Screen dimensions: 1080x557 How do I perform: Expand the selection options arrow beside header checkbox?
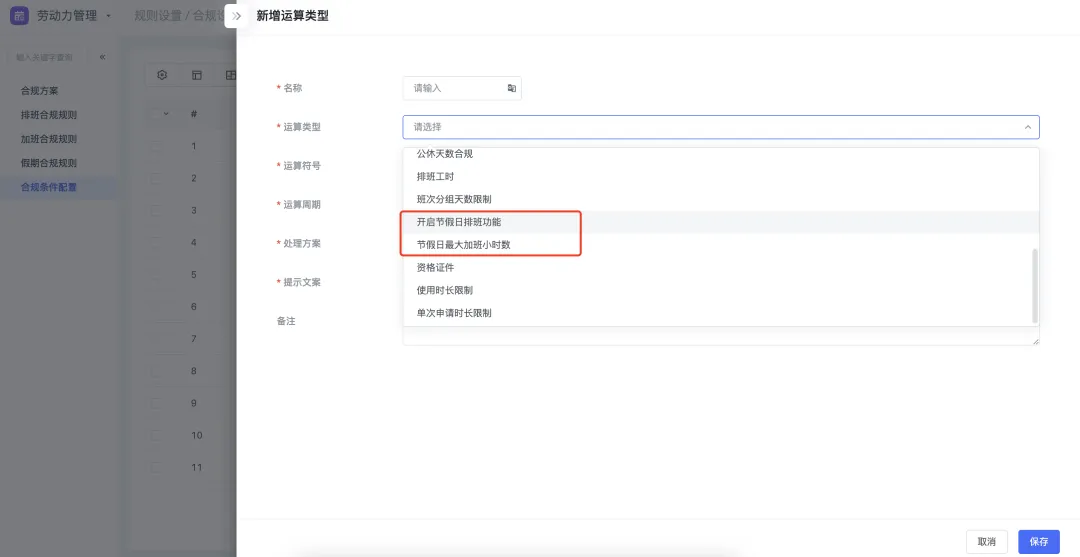(x=166, y=114)
